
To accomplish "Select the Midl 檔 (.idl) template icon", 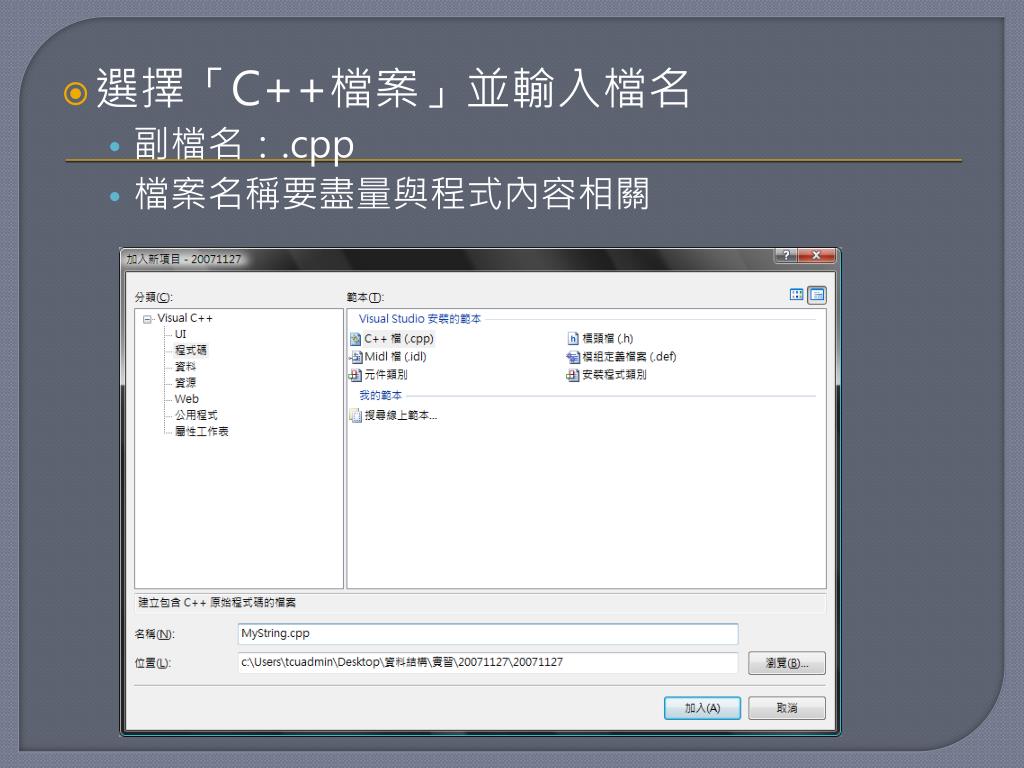I will tap(355, 357).
